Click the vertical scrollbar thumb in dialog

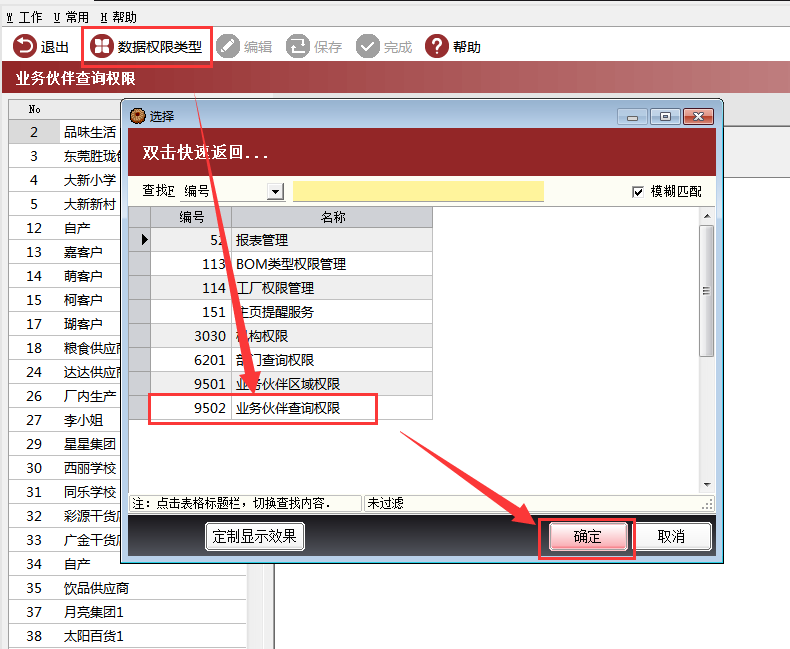707,291
